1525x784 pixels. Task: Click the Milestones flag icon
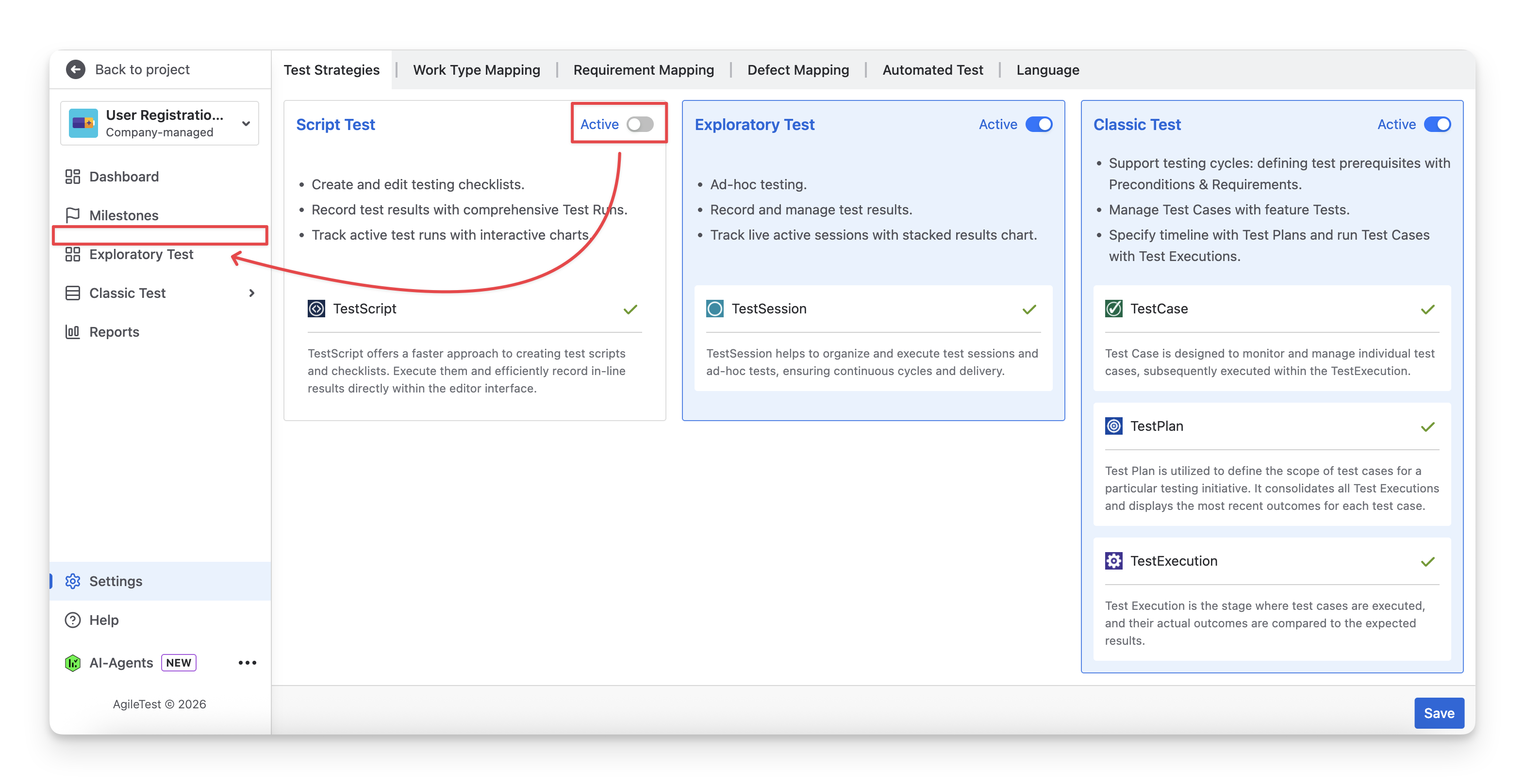[x=72, y=215]
